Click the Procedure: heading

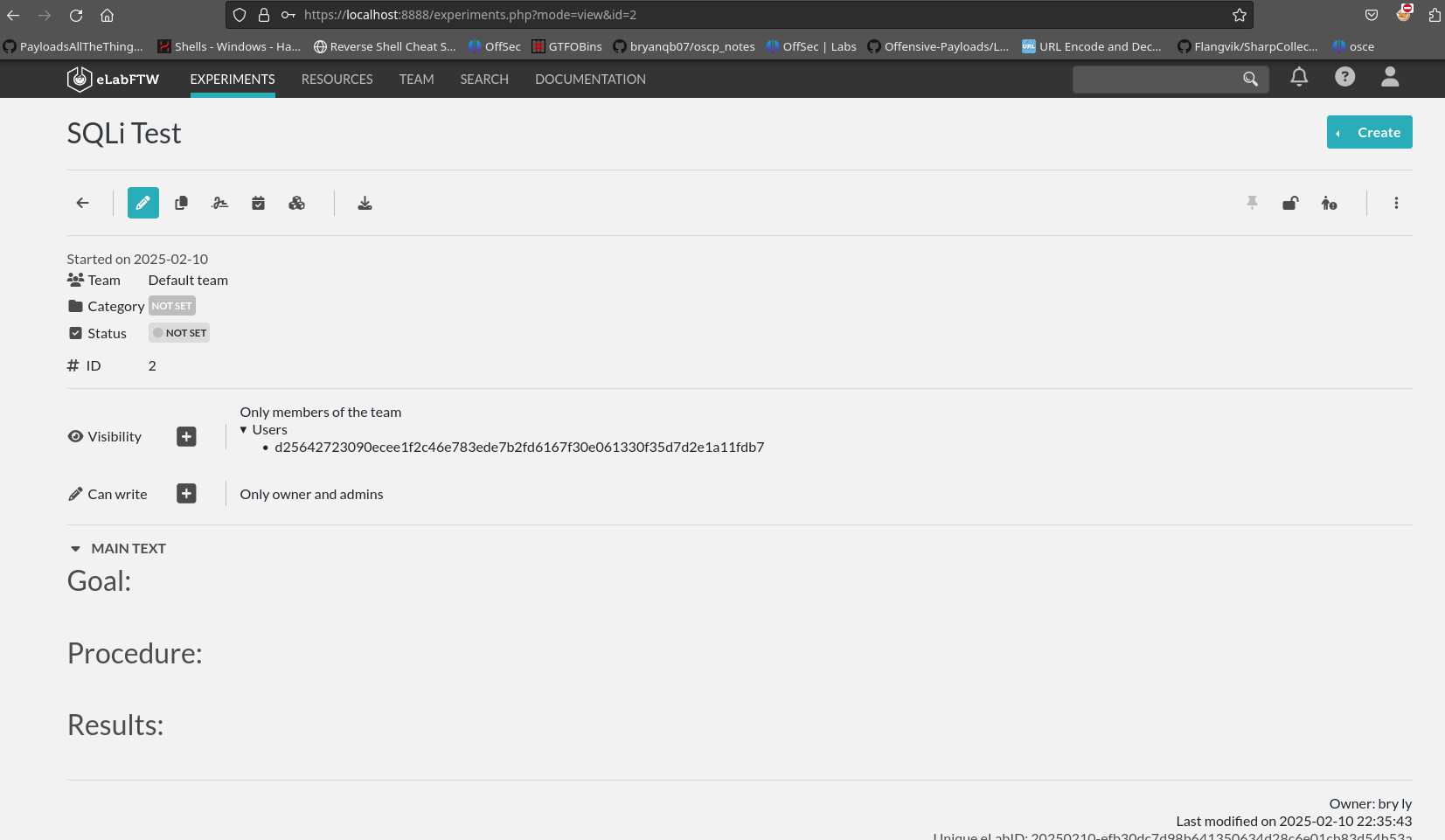pos(135,654)
